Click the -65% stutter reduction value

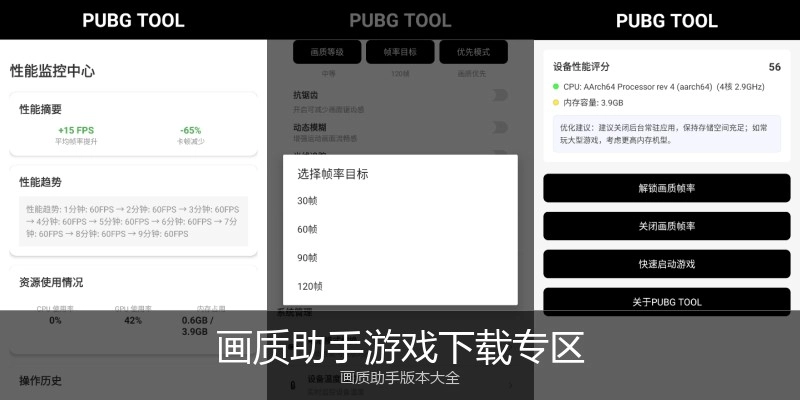tap(190, 131)
